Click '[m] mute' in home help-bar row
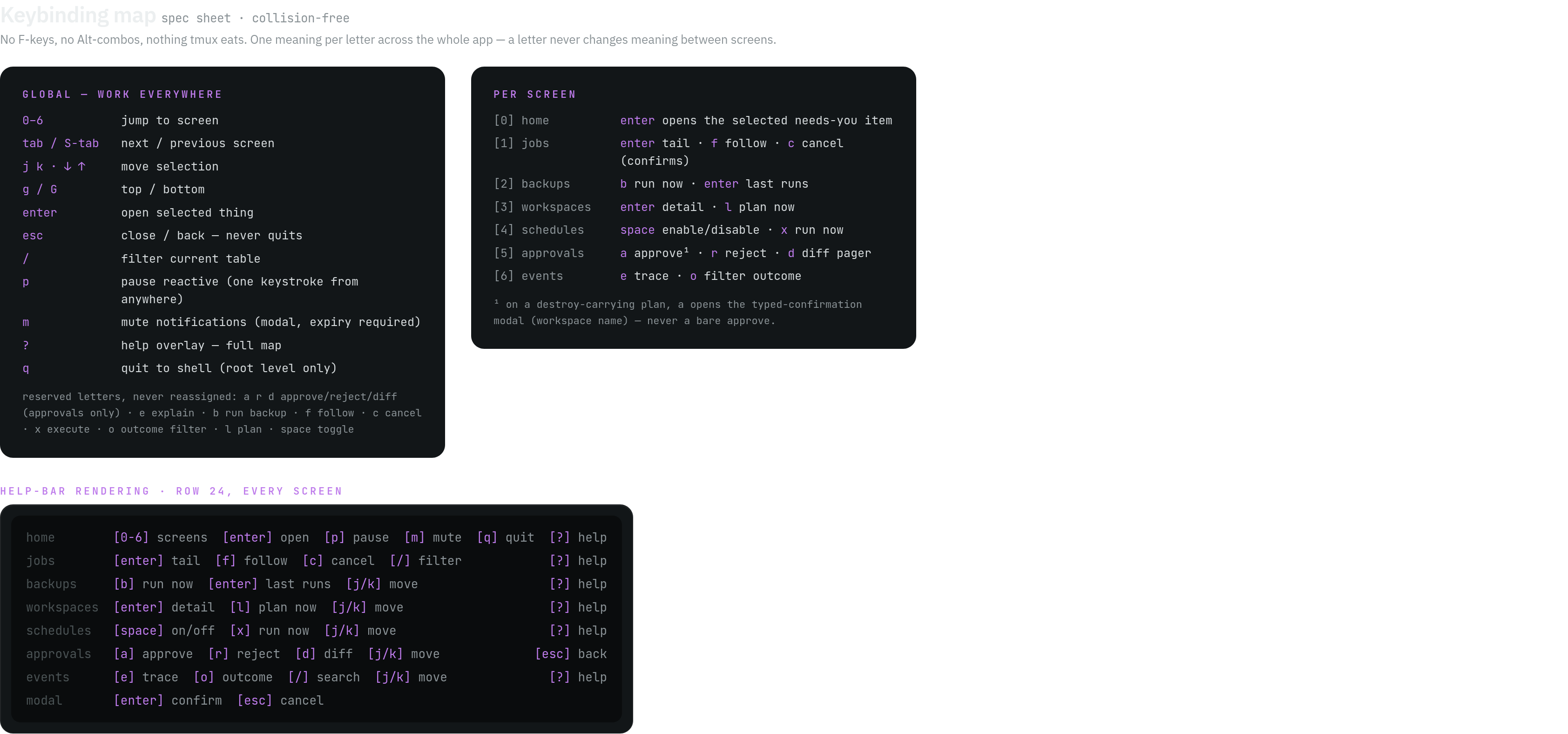This screenshot has height=734, width=1568. click(433, 537)
